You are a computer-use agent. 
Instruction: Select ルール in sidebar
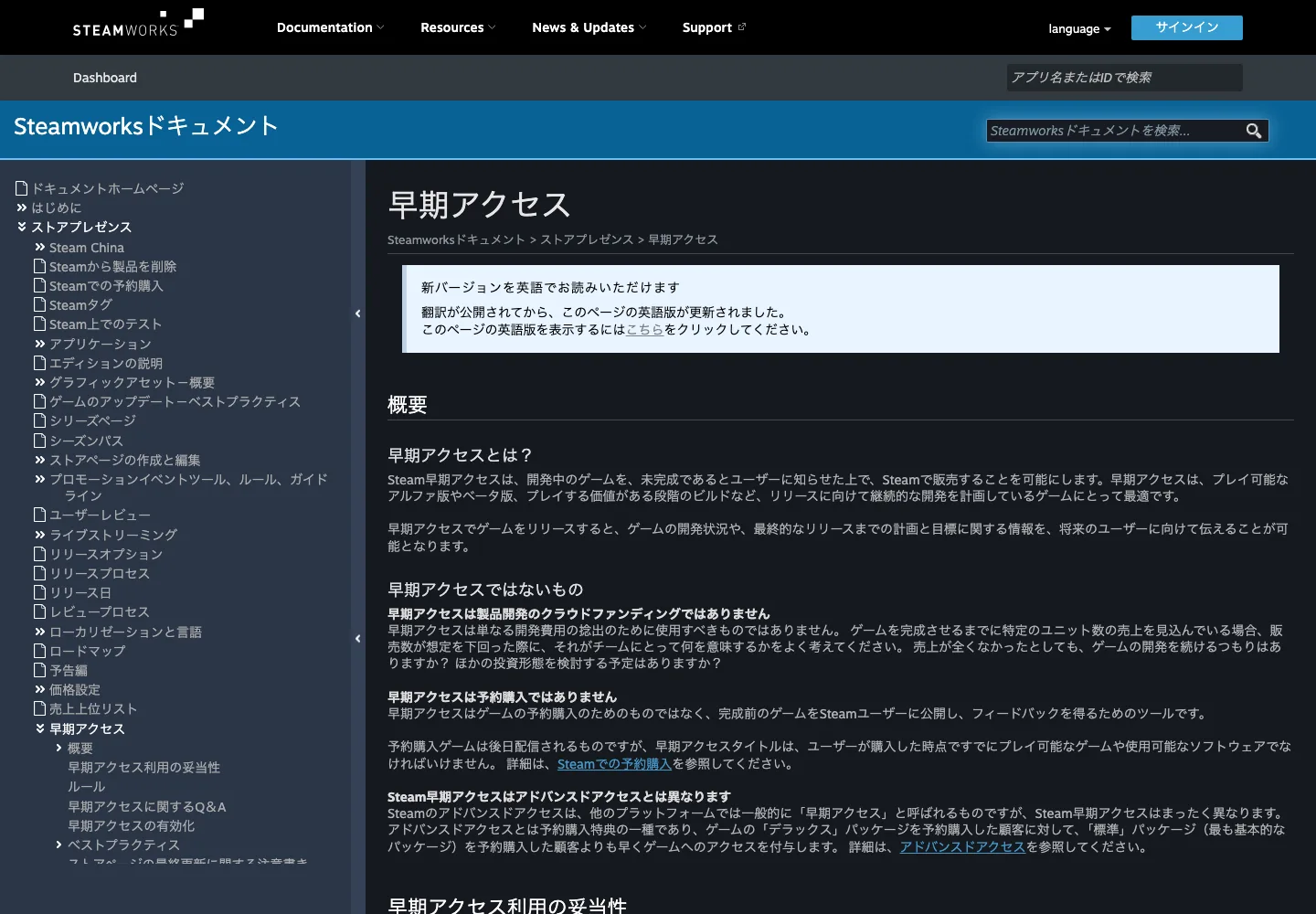coord(86,786)
